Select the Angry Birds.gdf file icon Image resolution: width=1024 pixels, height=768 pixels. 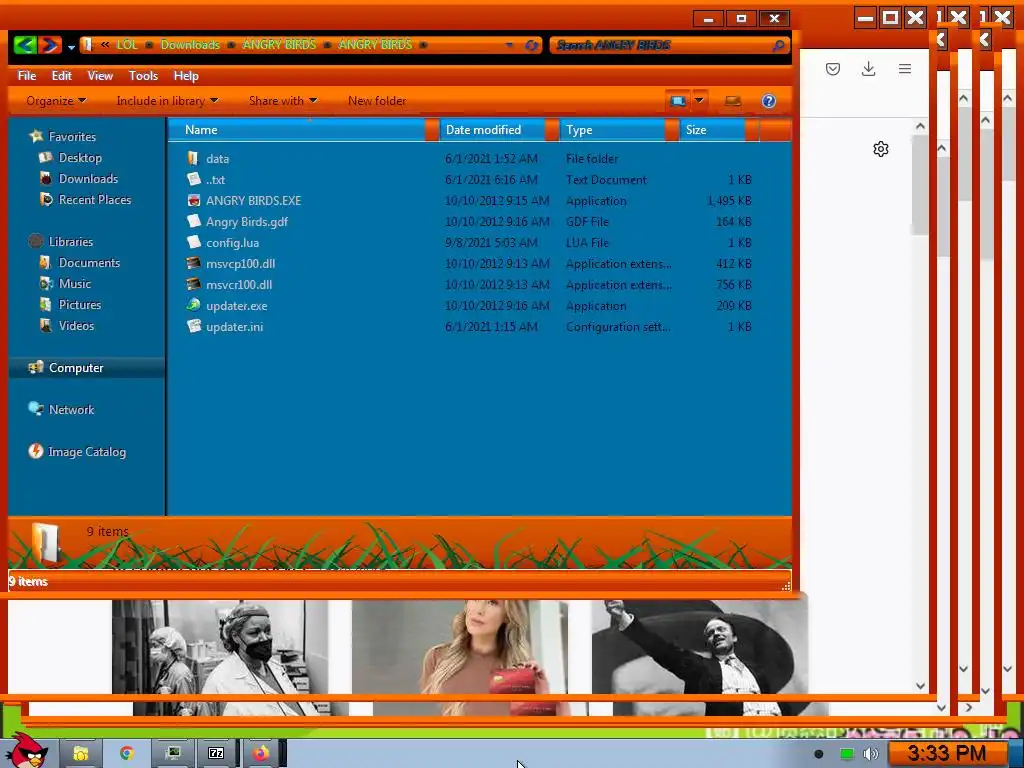tap(193, 221)
